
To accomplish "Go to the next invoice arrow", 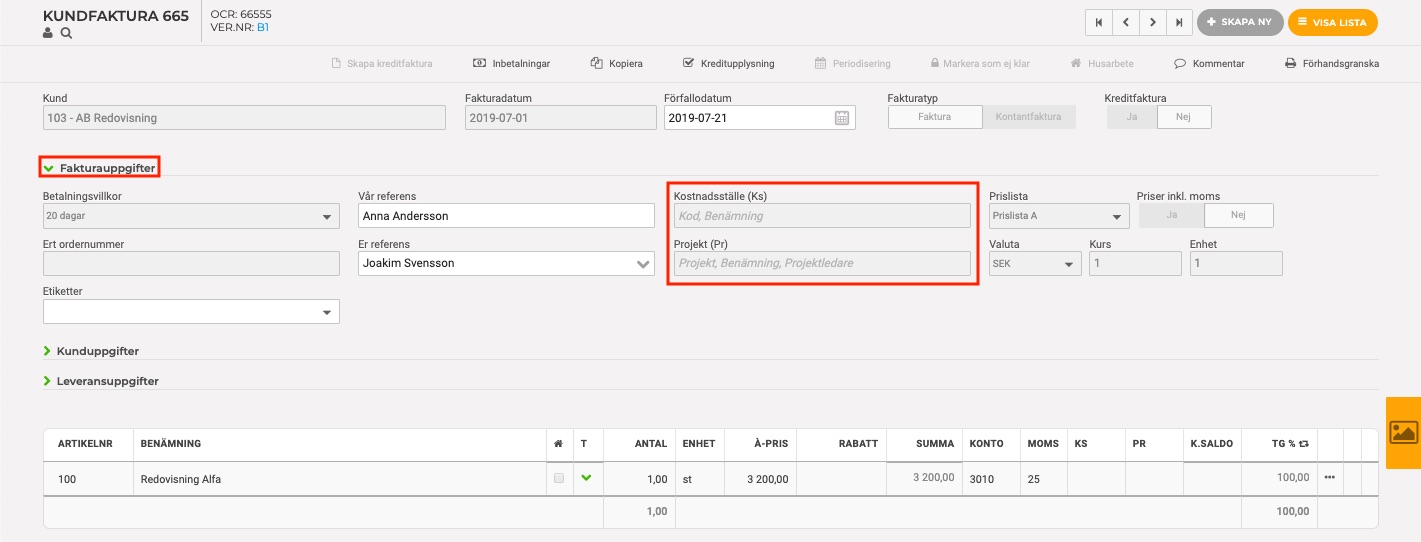I will tap(1153, 22).
